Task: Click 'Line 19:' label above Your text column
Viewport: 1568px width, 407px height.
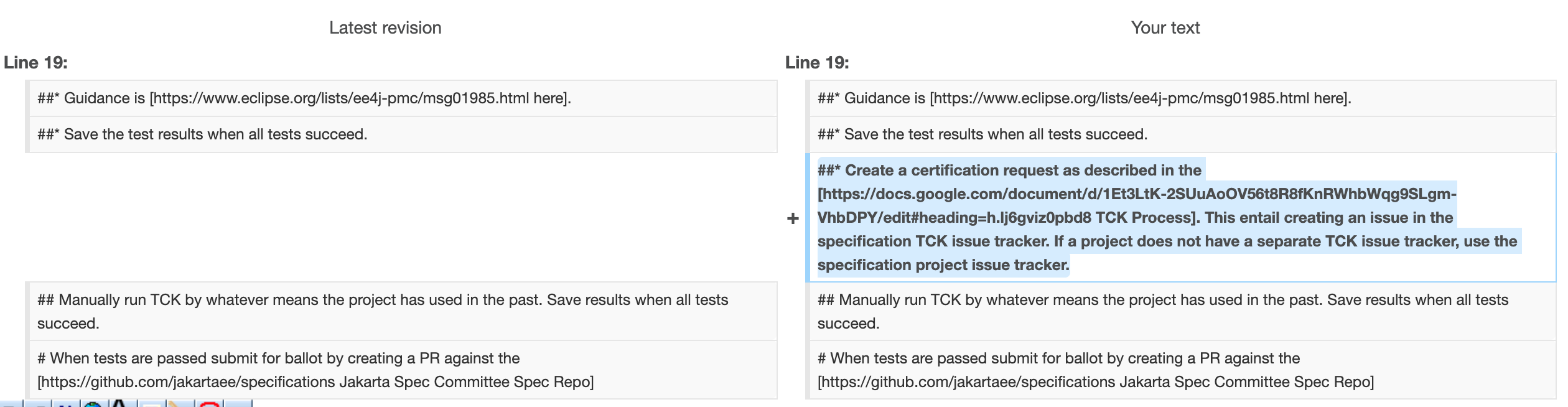Action: (x=817, y=62)
